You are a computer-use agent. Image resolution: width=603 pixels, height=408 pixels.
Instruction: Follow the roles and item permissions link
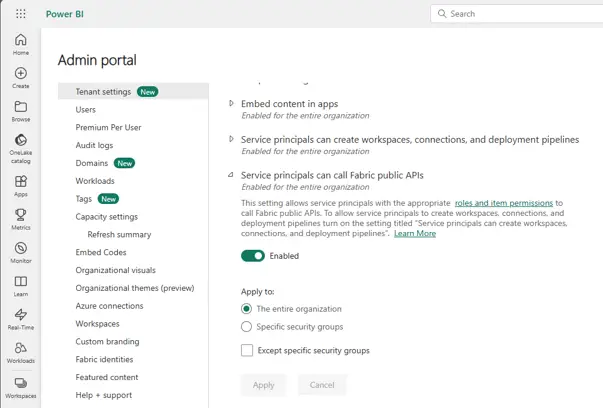click(x=504, y=203)
